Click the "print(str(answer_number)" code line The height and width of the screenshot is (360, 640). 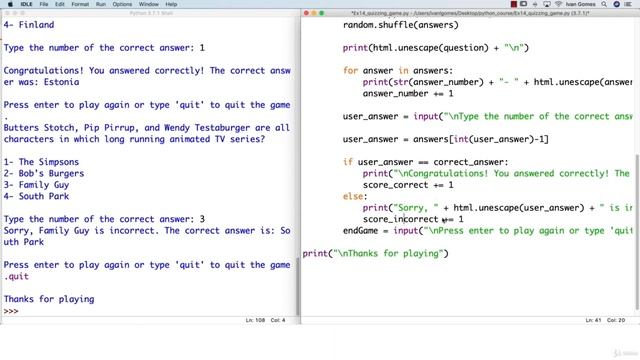coord(498,82)
